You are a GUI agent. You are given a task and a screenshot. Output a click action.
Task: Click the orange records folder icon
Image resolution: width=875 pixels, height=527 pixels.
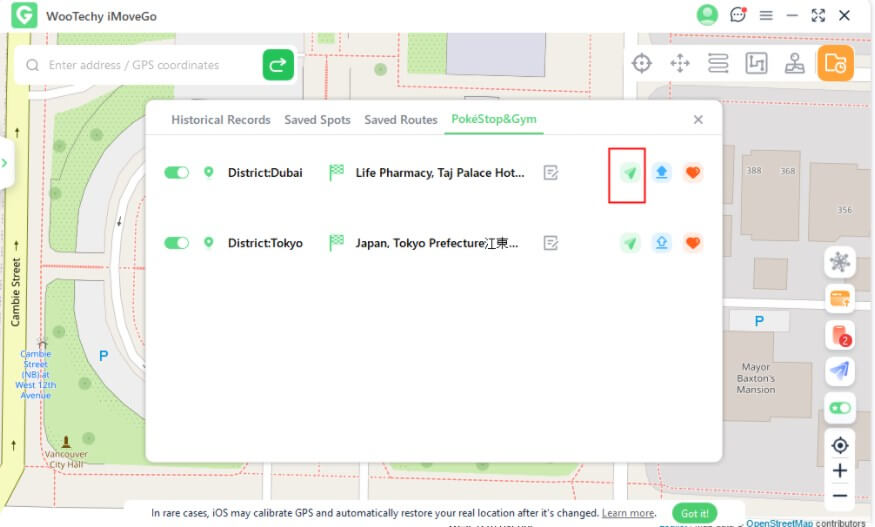(835, 64)
